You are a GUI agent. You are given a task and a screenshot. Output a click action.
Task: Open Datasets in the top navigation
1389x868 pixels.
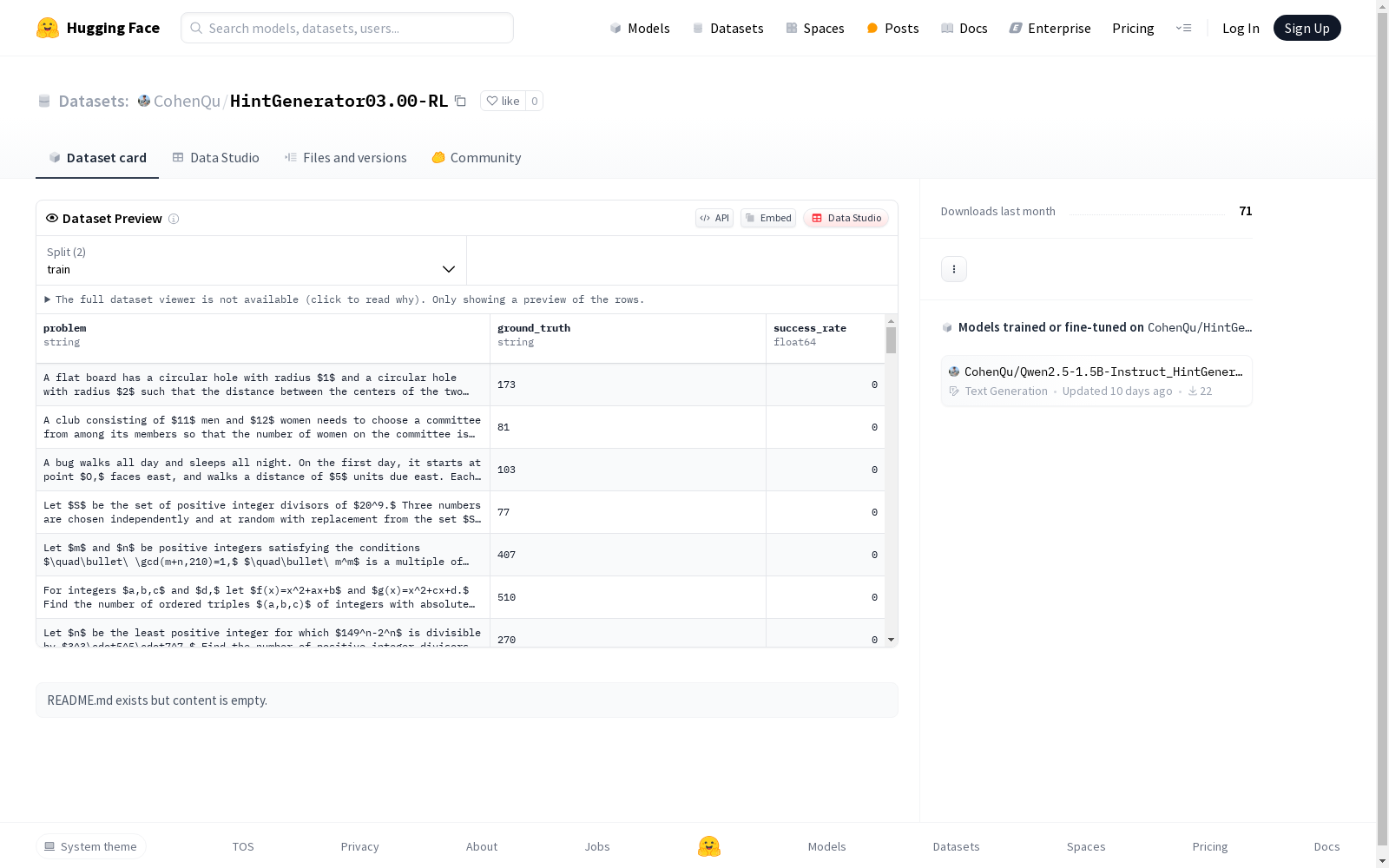click(727, 28)
